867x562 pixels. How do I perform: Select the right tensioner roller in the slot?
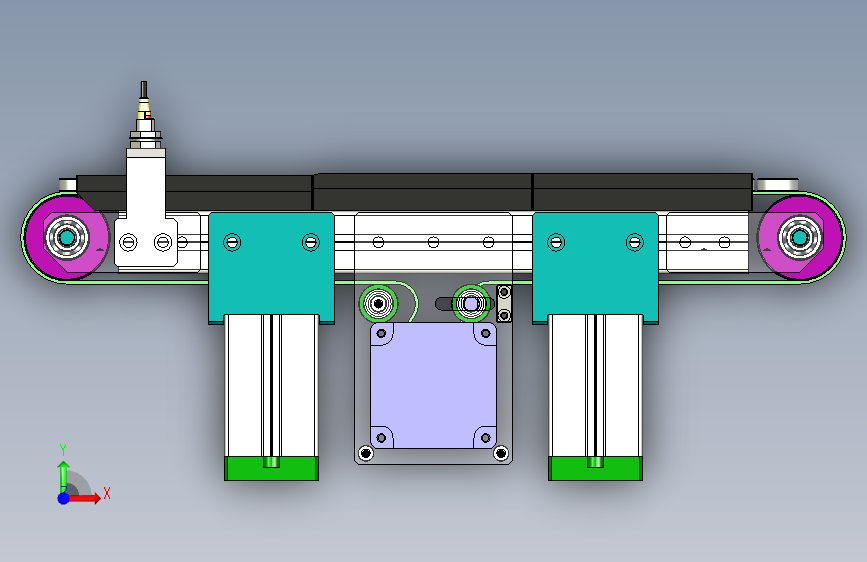(471, 304)
